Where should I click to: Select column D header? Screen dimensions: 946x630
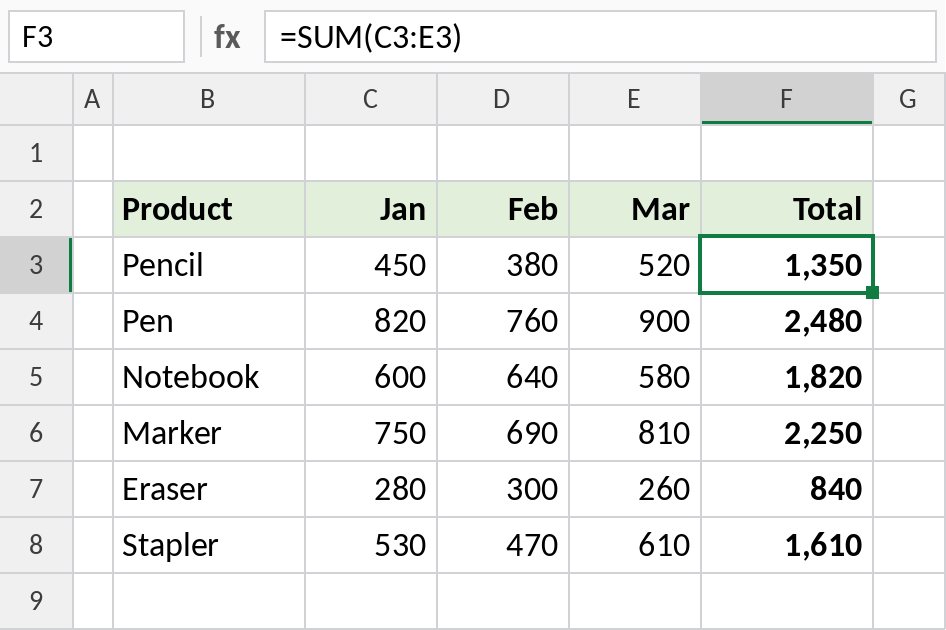tap(503, 99)
